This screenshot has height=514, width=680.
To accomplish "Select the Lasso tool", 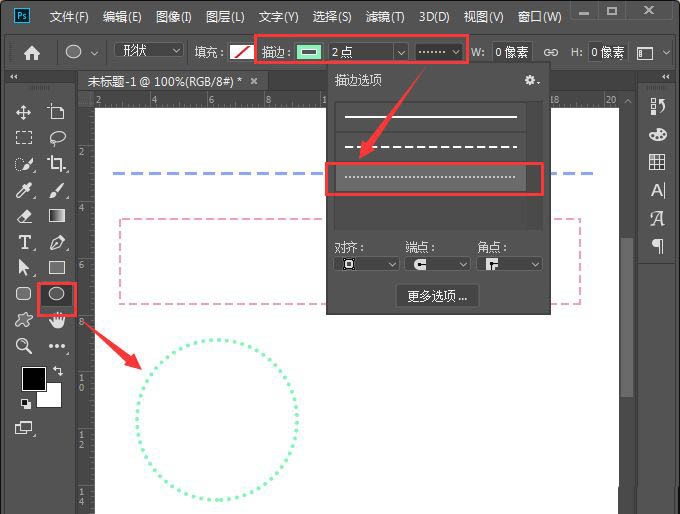I will [57, 138].
